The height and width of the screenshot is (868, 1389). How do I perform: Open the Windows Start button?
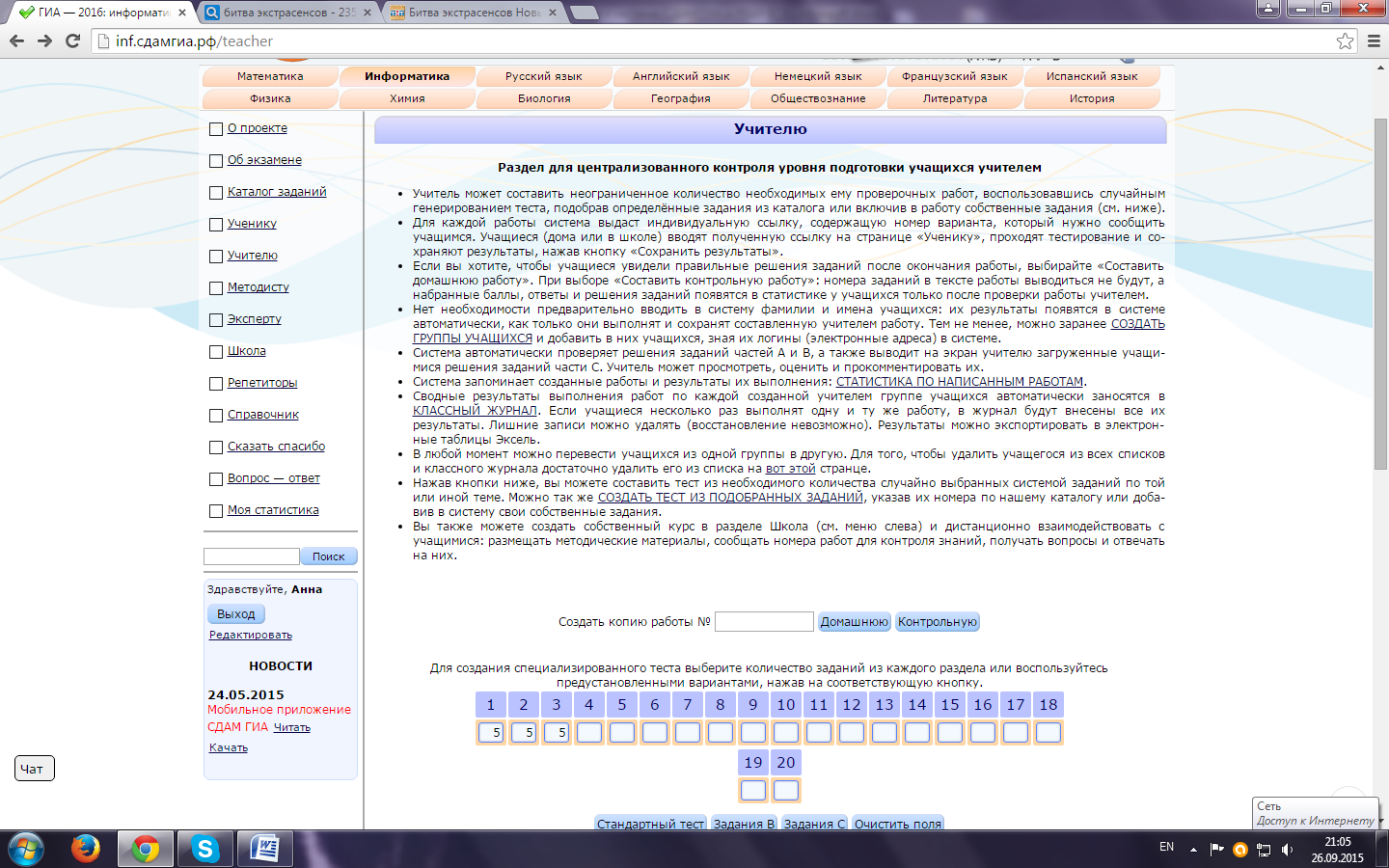25,849
